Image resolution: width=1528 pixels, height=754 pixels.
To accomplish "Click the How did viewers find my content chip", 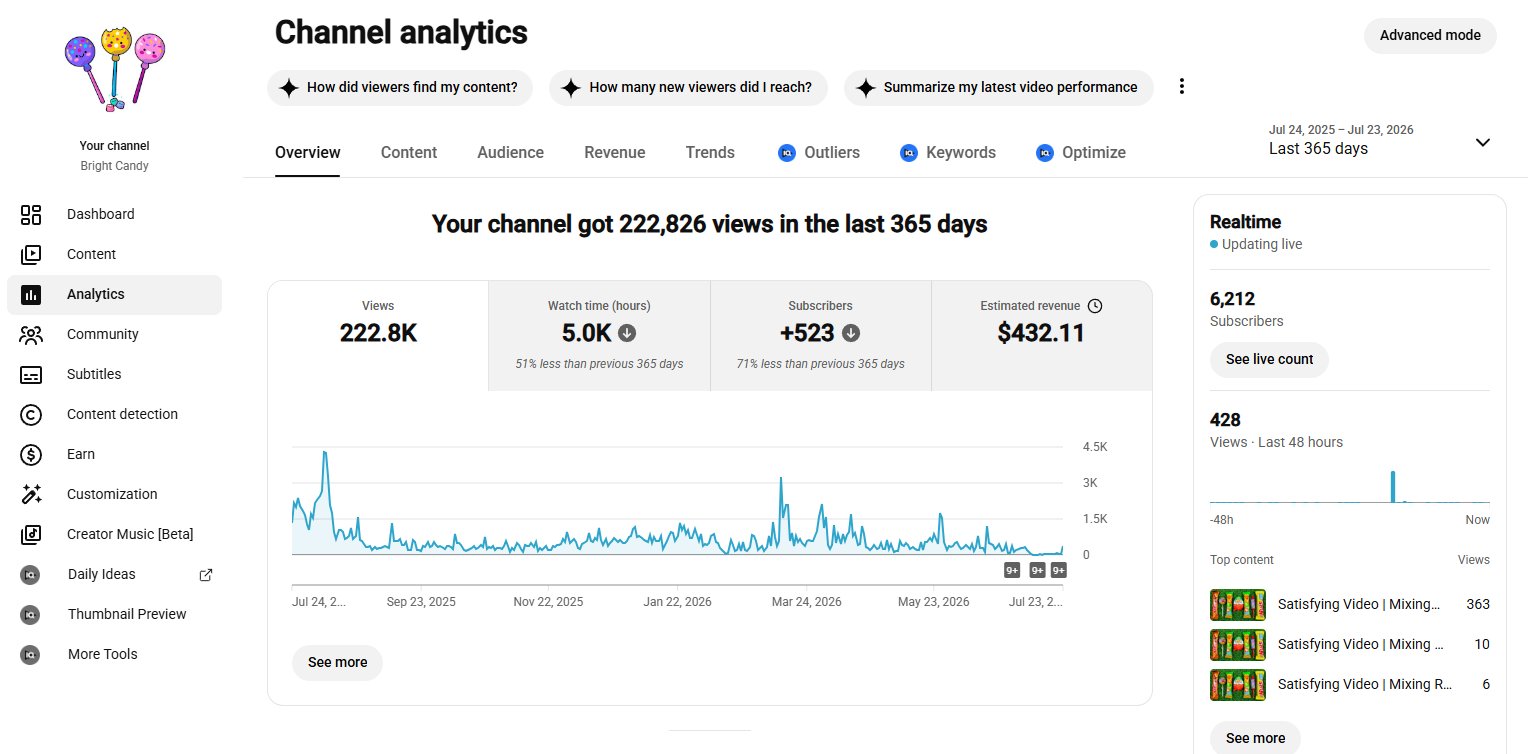I will click(x=400, y=87).
